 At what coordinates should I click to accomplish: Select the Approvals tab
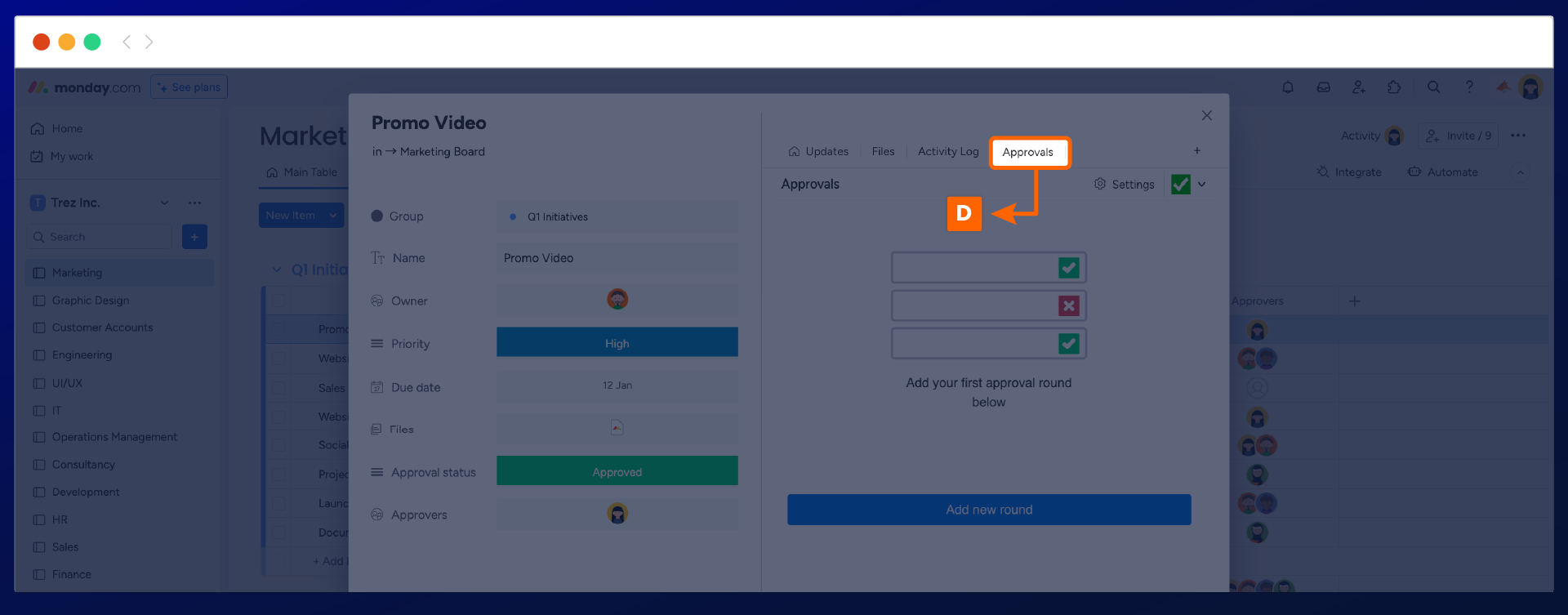pyautogui.click(x=1028, y=153)
